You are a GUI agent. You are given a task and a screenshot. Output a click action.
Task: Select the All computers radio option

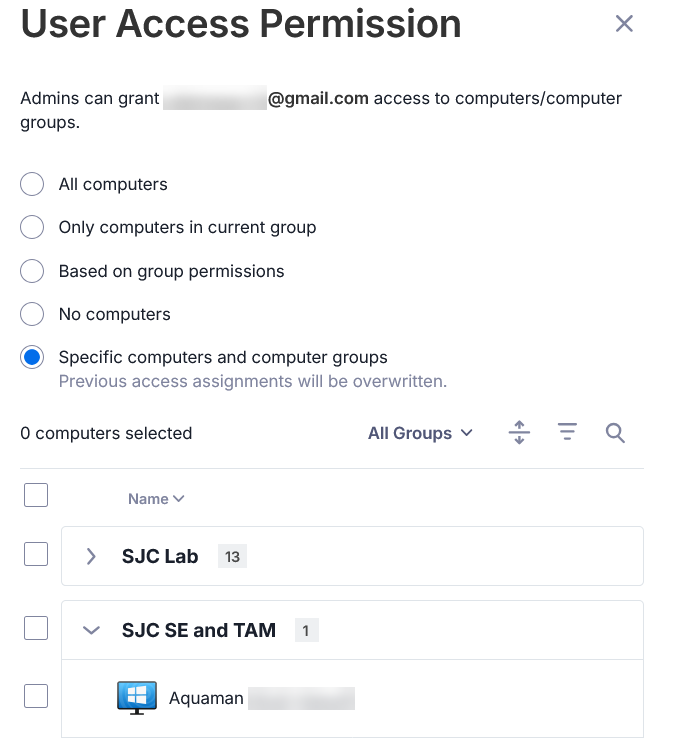[x=32, y=184]
